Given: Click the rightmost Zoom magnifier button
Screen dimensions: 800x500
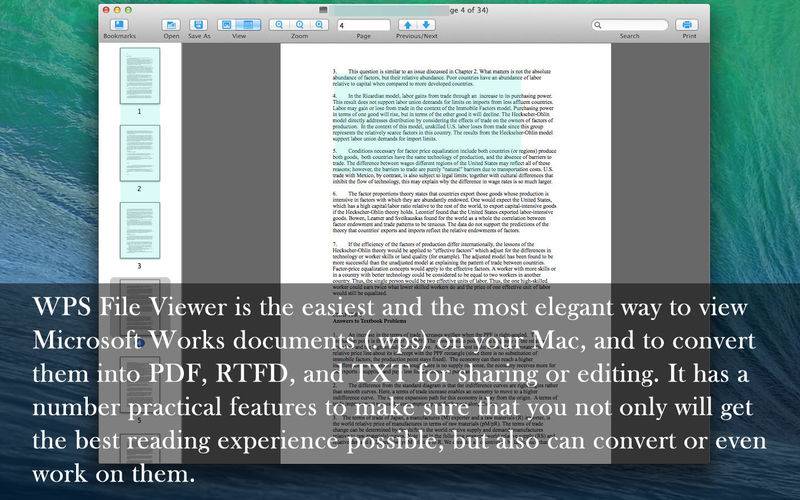Looking at the screenshot, I should click(319, 24).
